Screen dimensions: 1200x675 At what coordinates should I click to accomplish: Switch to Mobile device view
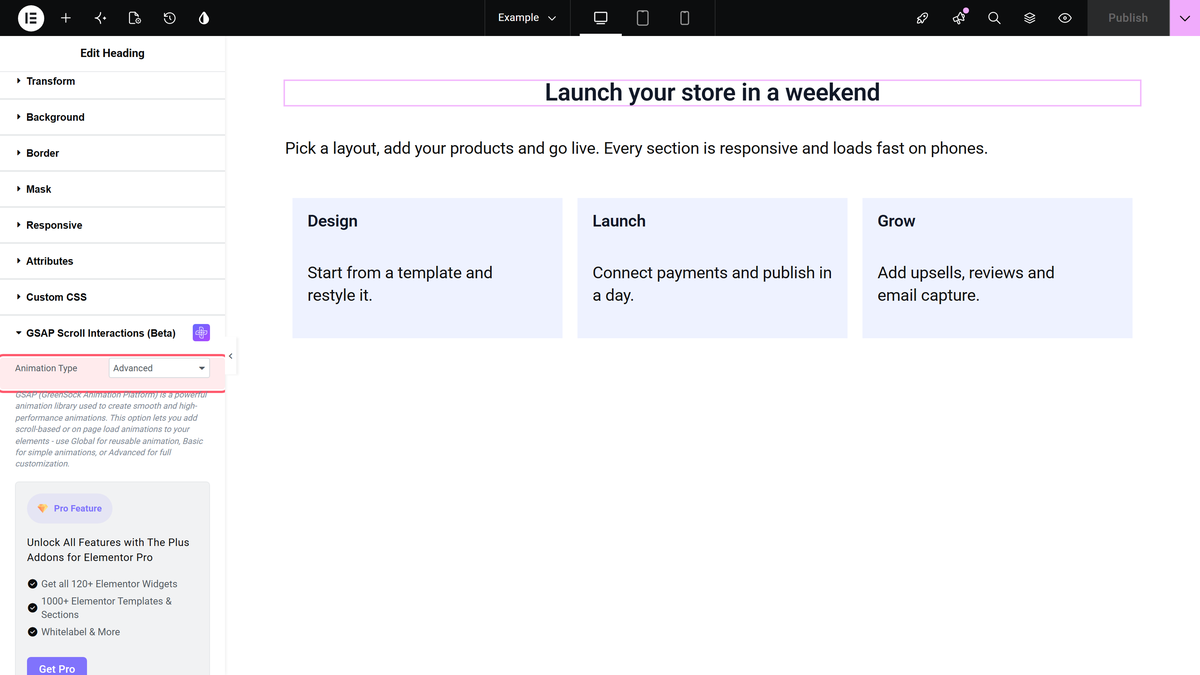[685, 18]
